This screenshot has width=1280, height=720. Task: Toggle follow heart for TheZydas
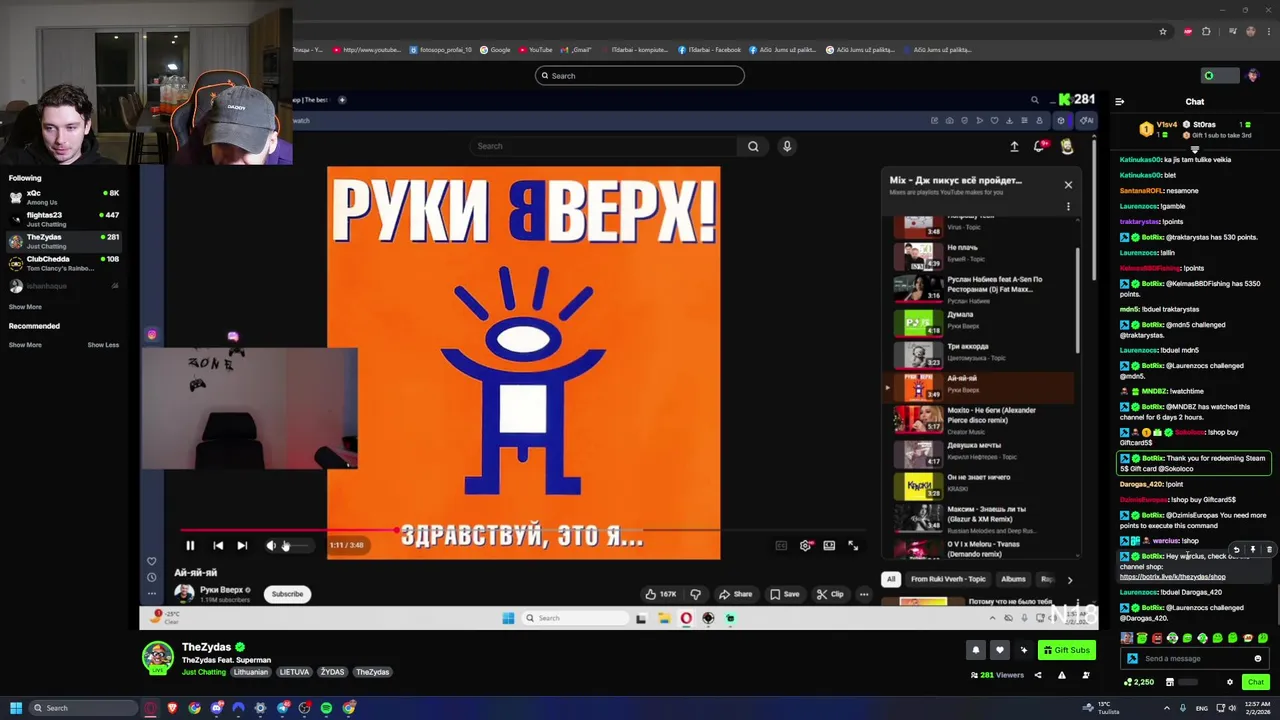point(999,650)
